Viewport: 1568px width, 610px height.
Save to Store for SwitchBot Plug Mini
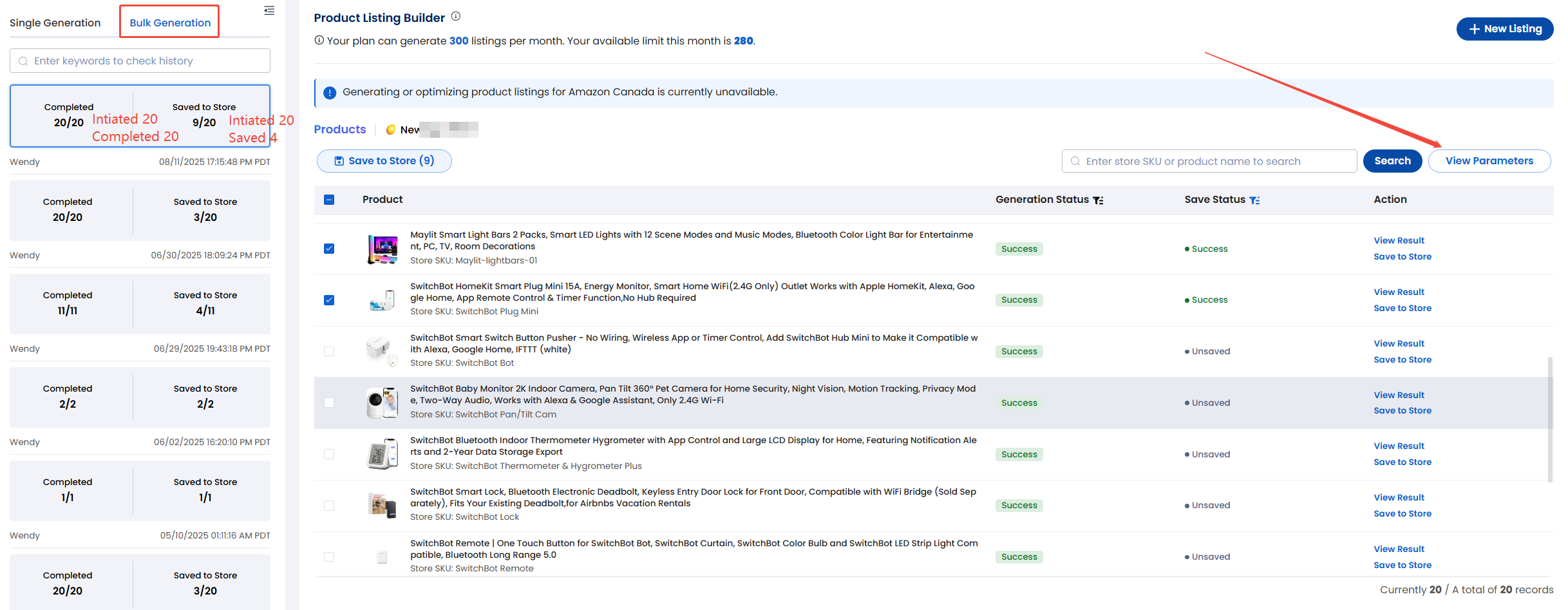[x=1403, y=309]
